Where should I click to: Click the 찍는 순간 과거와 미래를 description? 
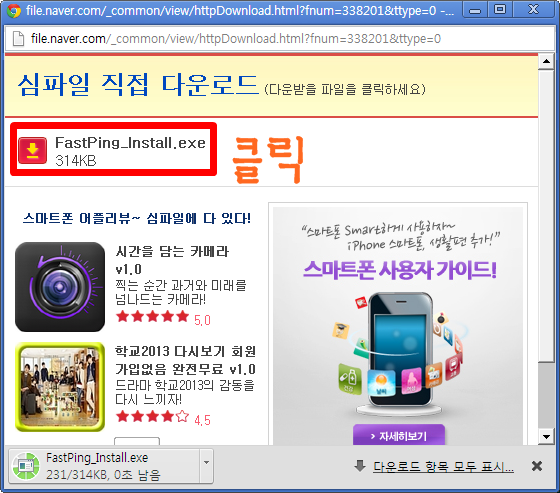click(x=181, y=292)
